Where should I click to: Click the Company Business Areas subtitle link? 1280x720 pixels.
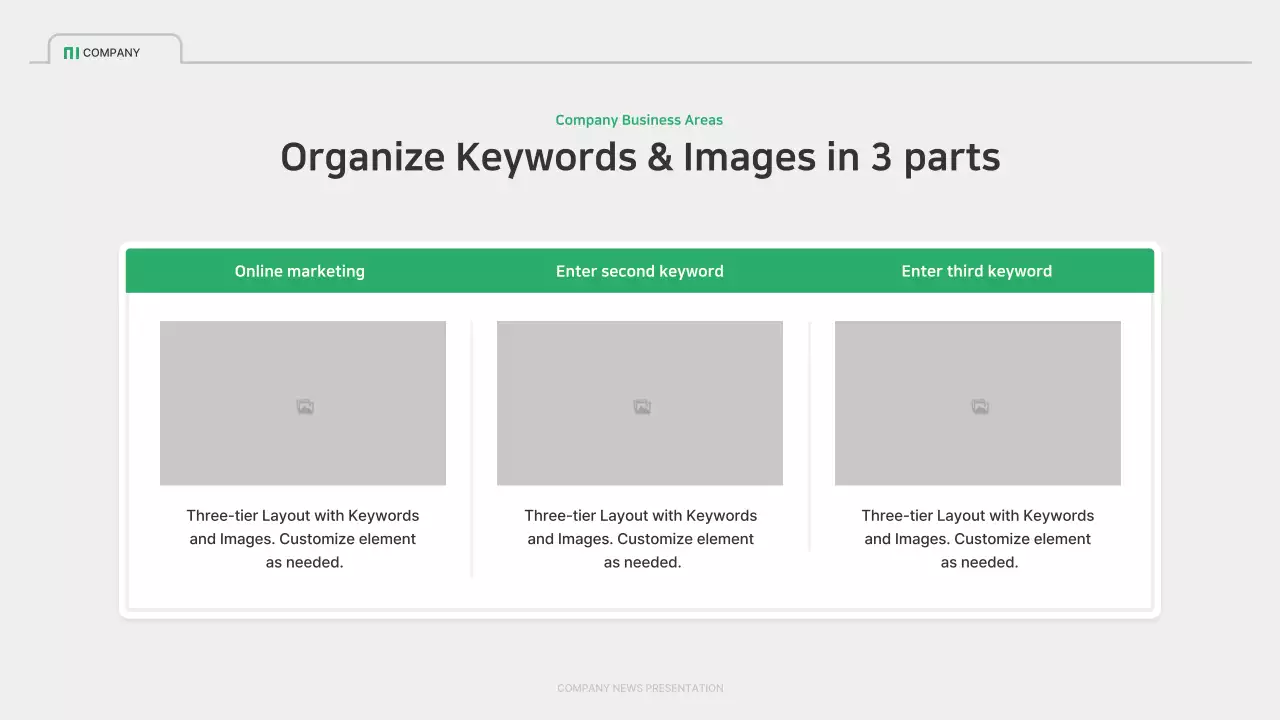point(639,120)
